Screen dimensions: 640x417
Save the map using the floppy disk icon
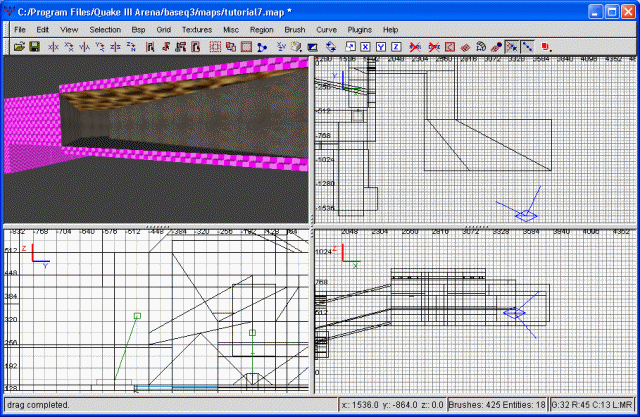click(34, 47)
